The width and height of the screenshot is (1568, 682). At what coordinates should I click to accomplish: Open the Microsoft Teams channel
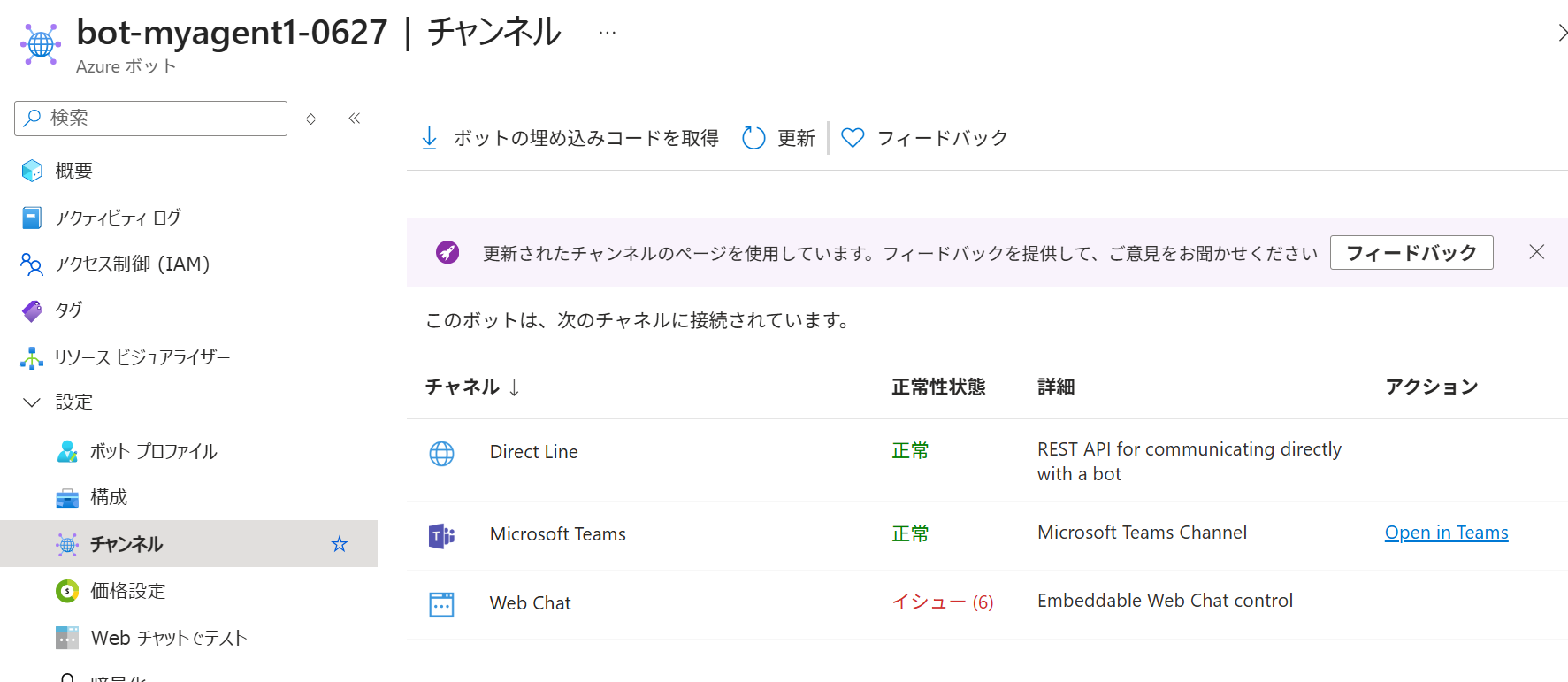pyautogui.click(x=558, y=534)
